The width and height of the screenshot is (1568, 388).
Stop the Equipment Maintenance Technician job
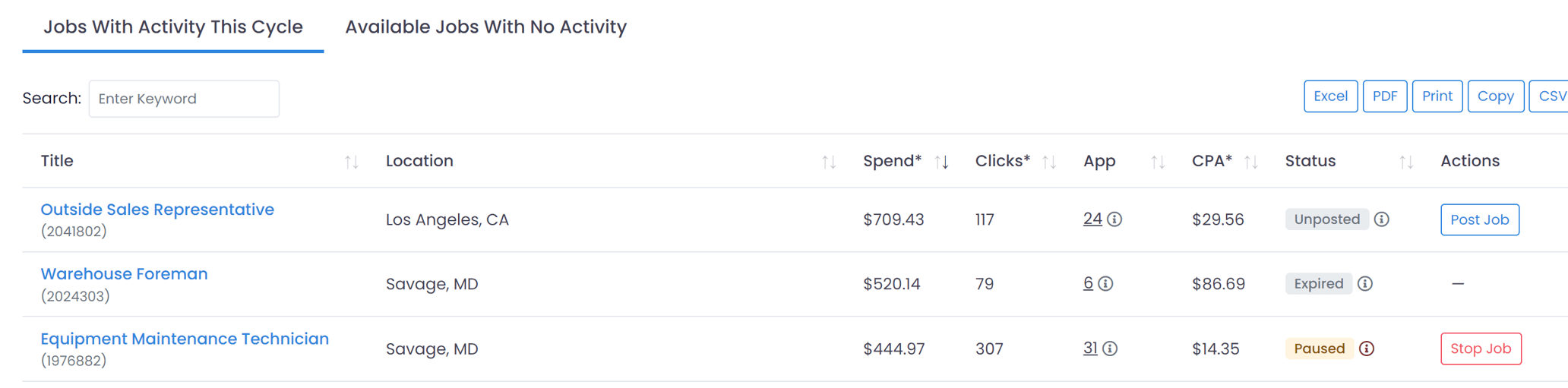point(1481,349)
